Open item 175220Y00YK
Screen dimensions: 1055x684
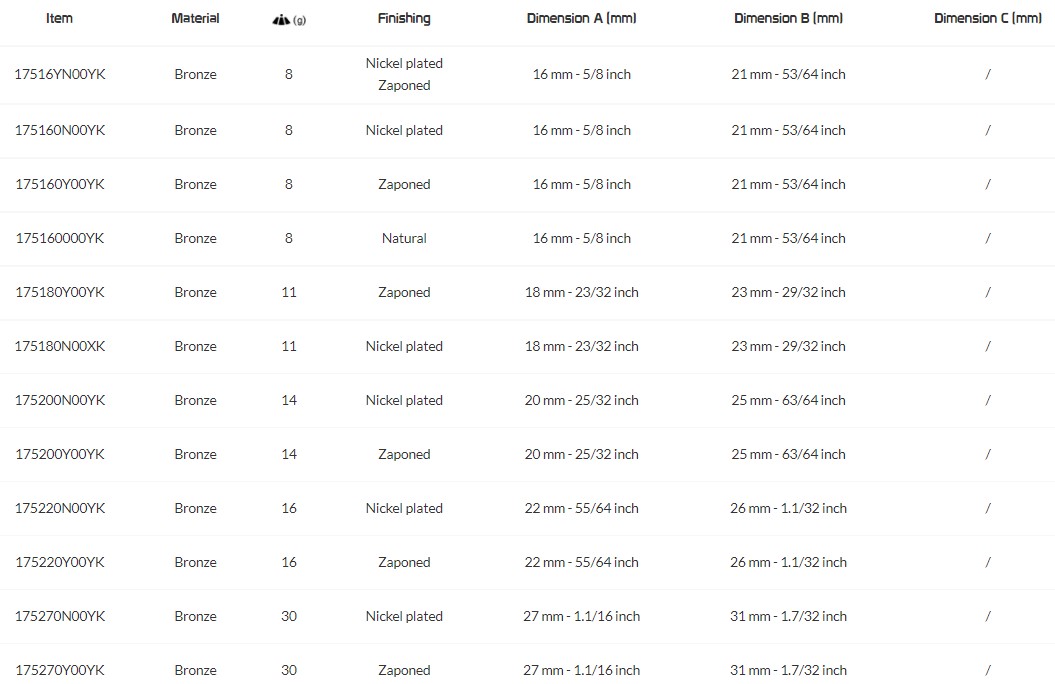(x=60, y=562)
